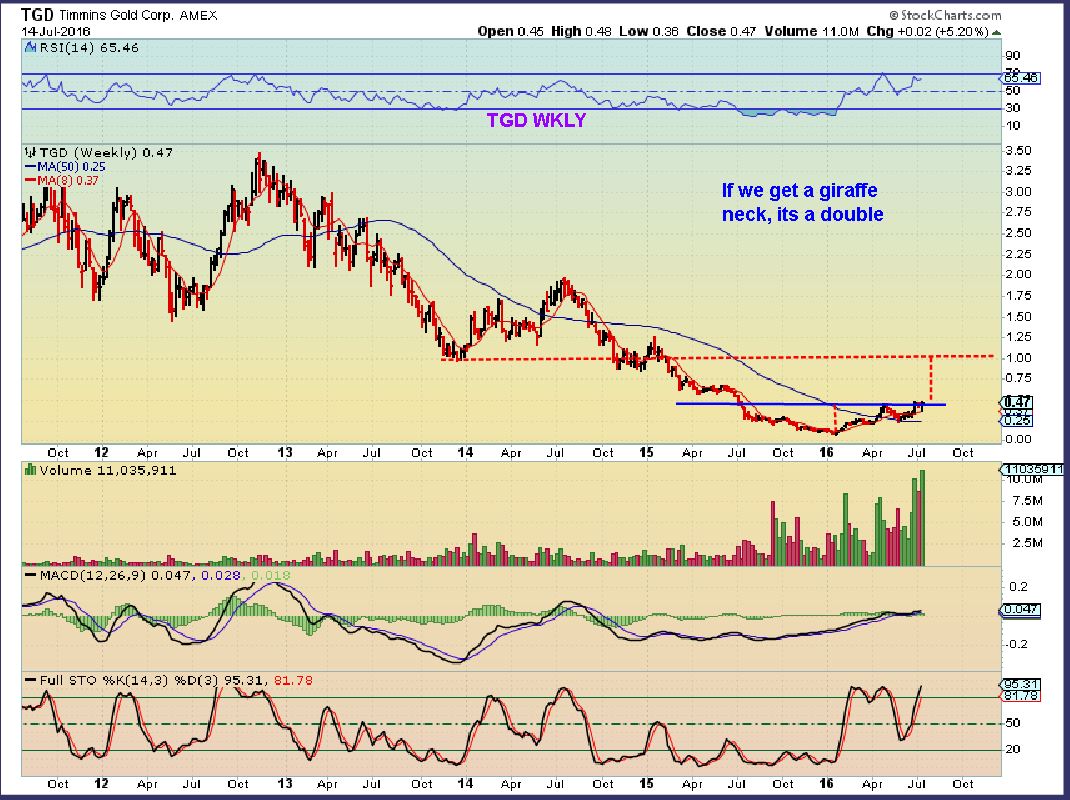The height and width of the screenshot is (800, 1070).
Task: Click the Open 0.45 value
Action: coord(510,31)
